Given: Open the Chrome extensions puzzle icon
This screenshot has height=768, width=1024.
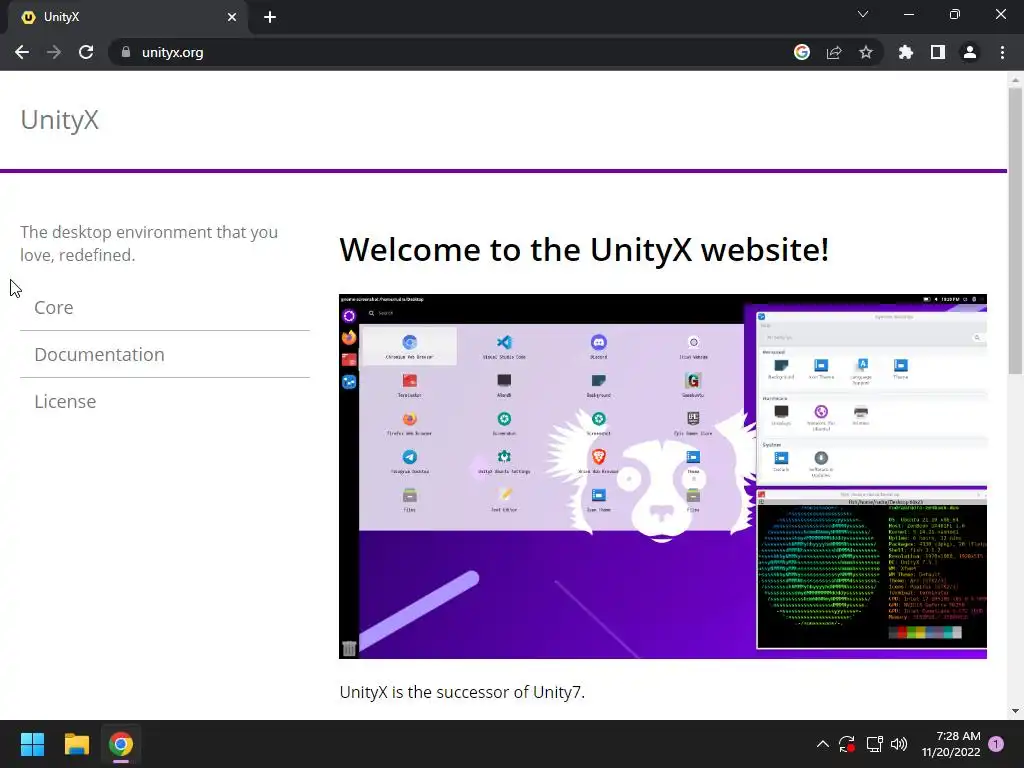Looking at the screenshot, I should [906, 52].
